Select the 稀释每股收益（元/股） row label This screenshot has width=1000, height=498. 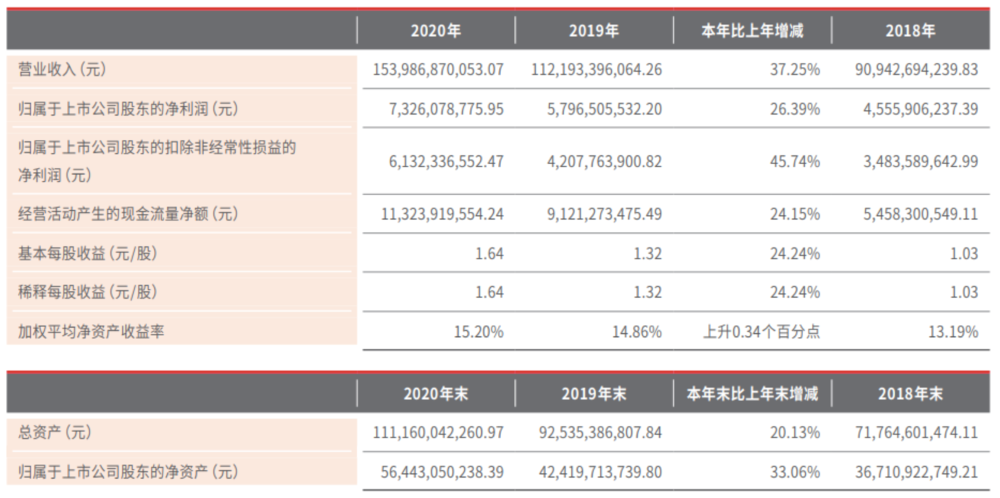point(87,292)
